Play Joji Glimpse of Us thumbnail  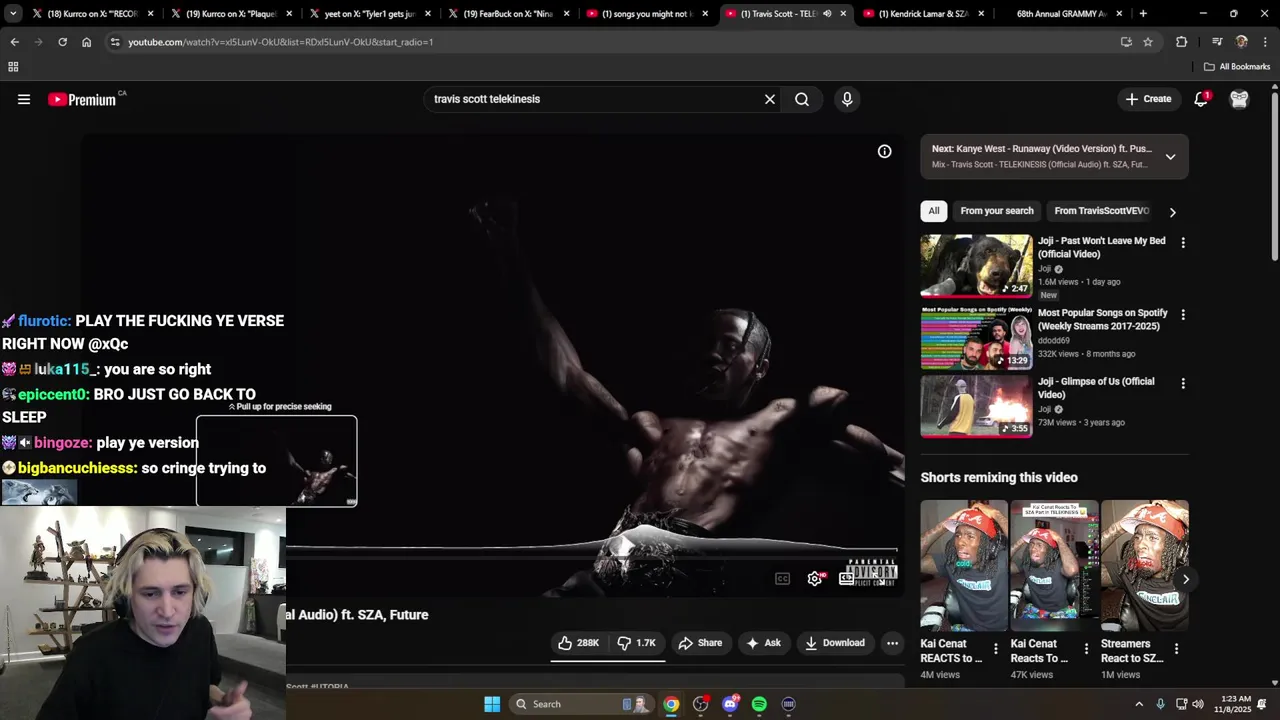(x=976, y=406)
